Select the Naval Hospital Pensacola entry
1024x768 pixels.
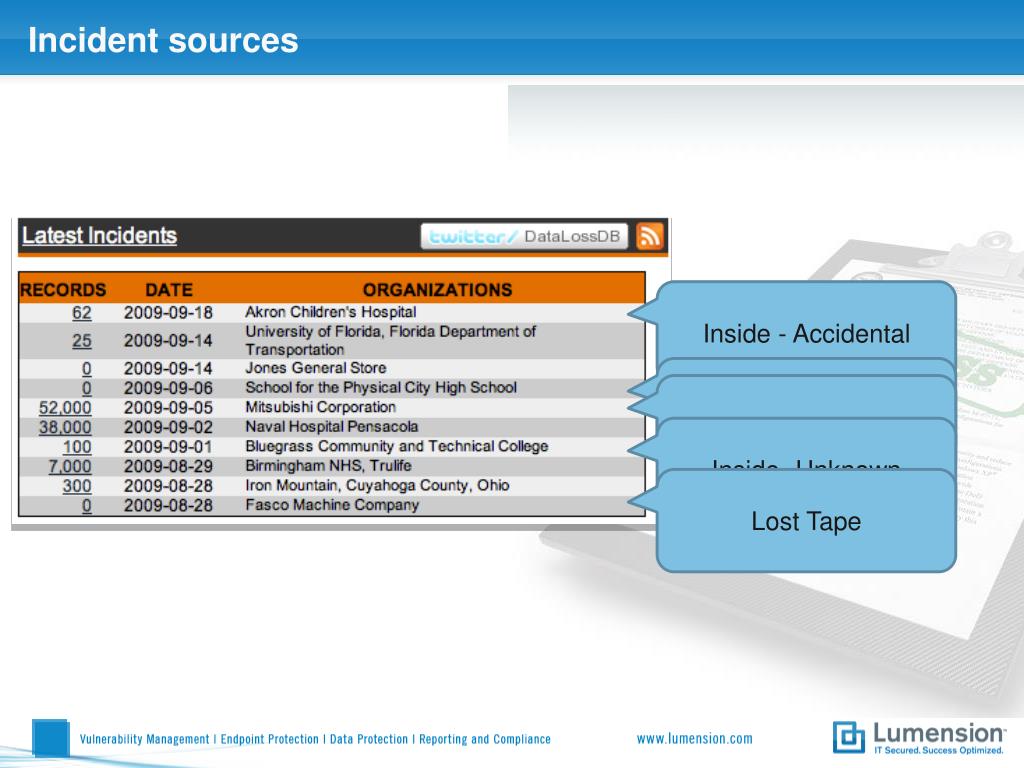(332, 426)
